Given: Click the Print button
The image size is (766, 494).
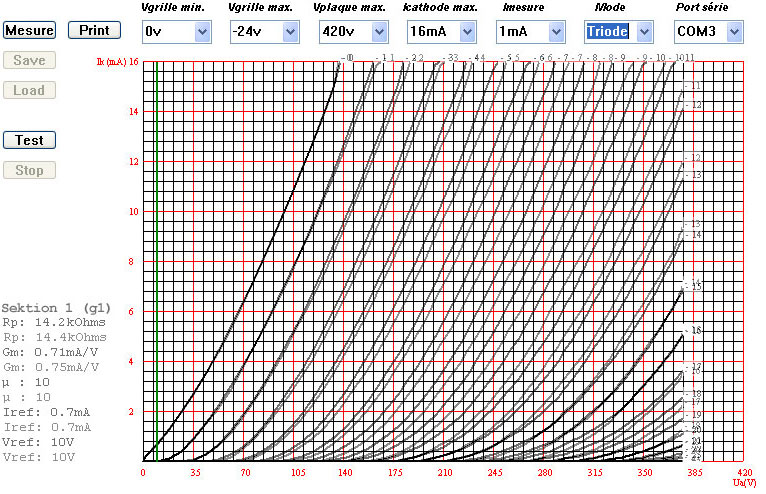Looking at the screenshot, I should pos(94,30).
